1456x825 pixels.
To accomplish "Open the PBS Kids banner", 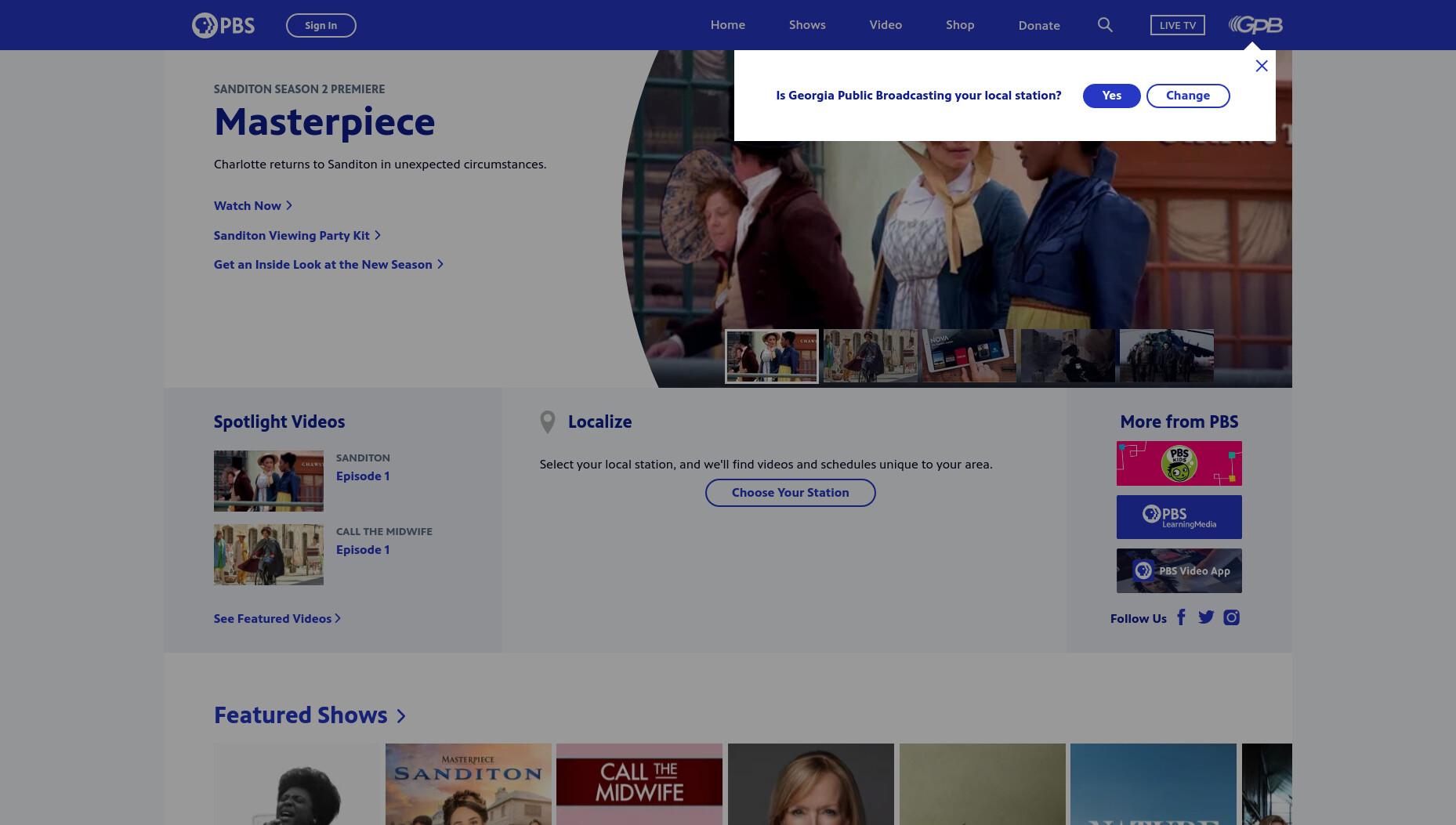I will point(1179,463).
